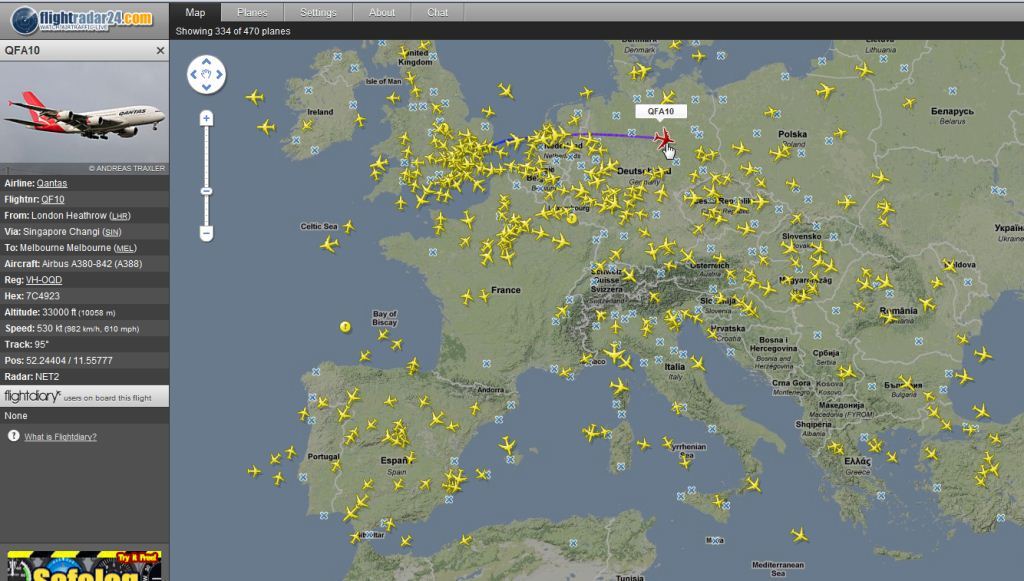This screenshot has height=581, width=1024.
Task: Close the QFA10 flight details panel
Action: pos(160,50)
